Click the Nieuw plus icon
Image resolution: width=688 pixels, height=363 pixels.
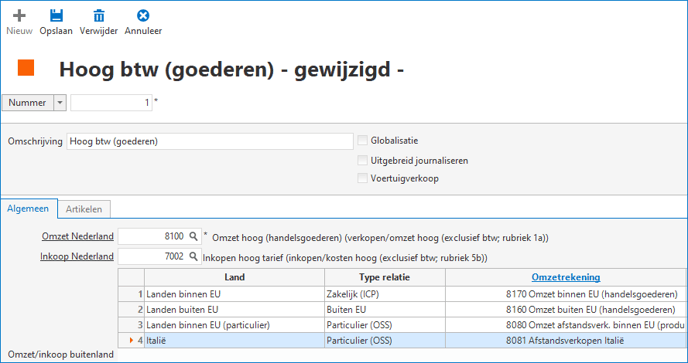point(19,16)
